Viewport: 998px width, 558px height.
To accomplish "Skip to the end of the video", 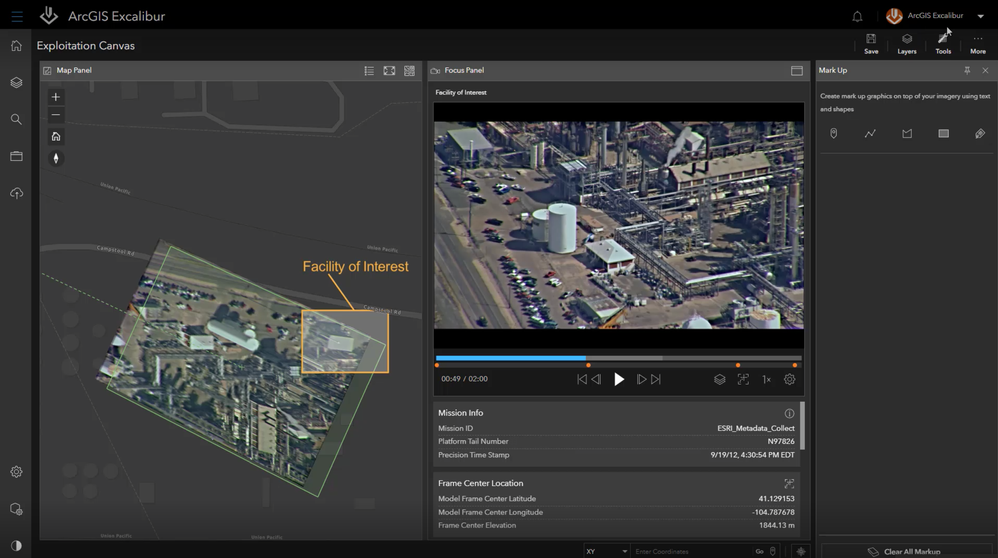I will click(656, 379).
